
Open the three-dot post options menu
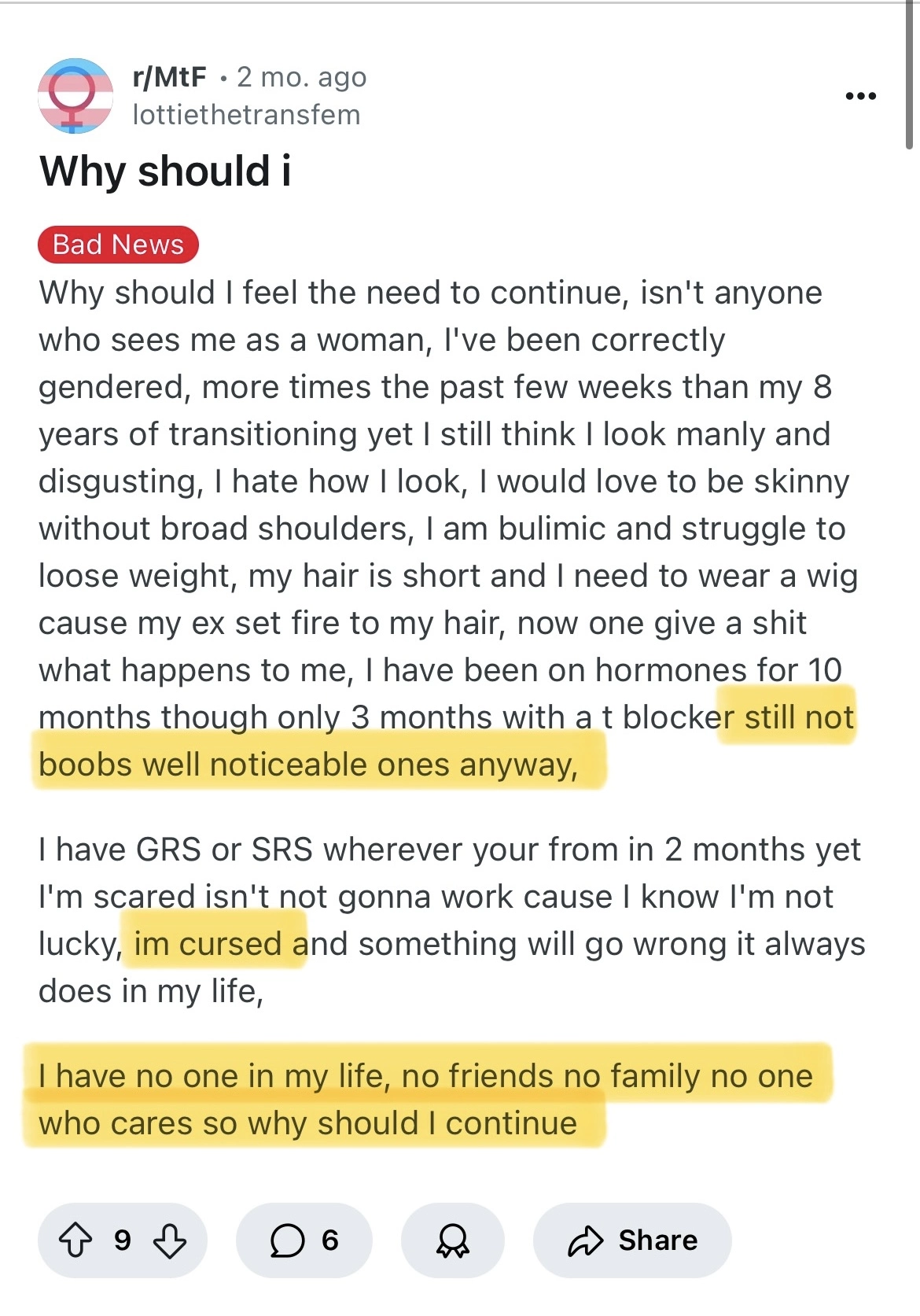coord(860,96)
